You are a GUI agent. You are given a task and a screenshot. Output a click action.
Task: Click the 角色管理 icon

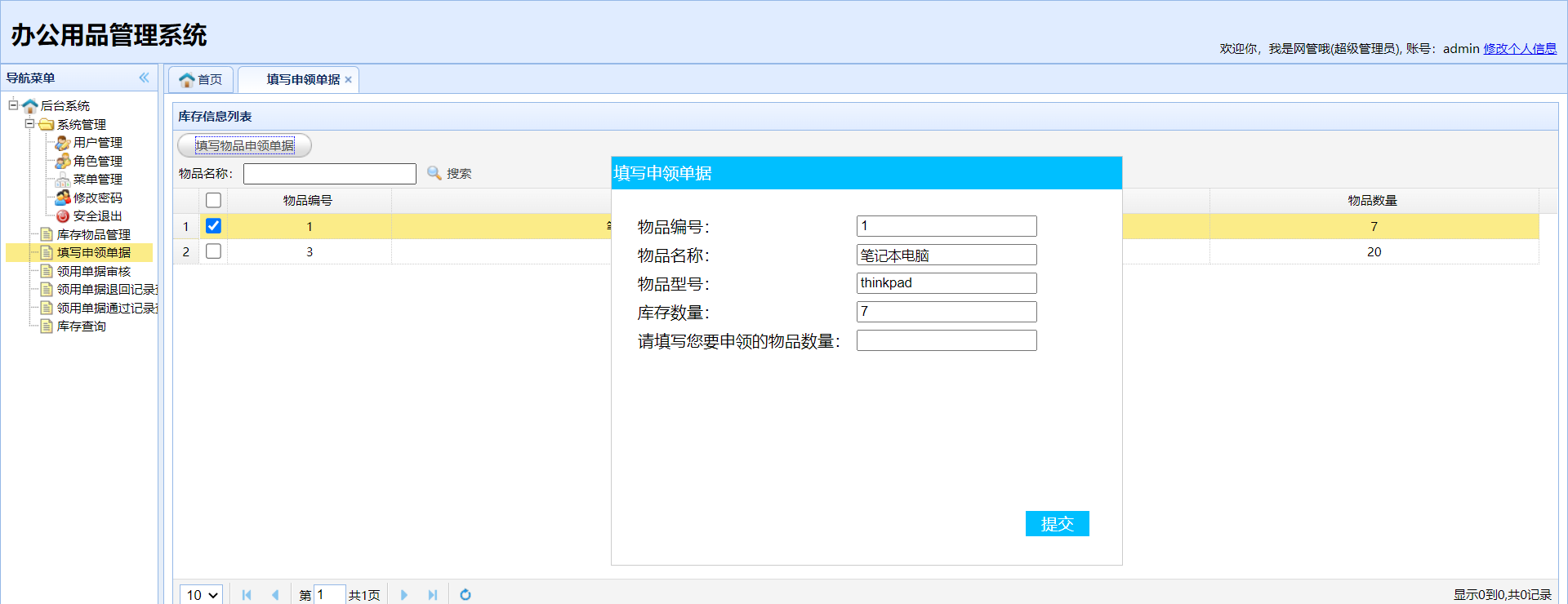click(63, 161)
